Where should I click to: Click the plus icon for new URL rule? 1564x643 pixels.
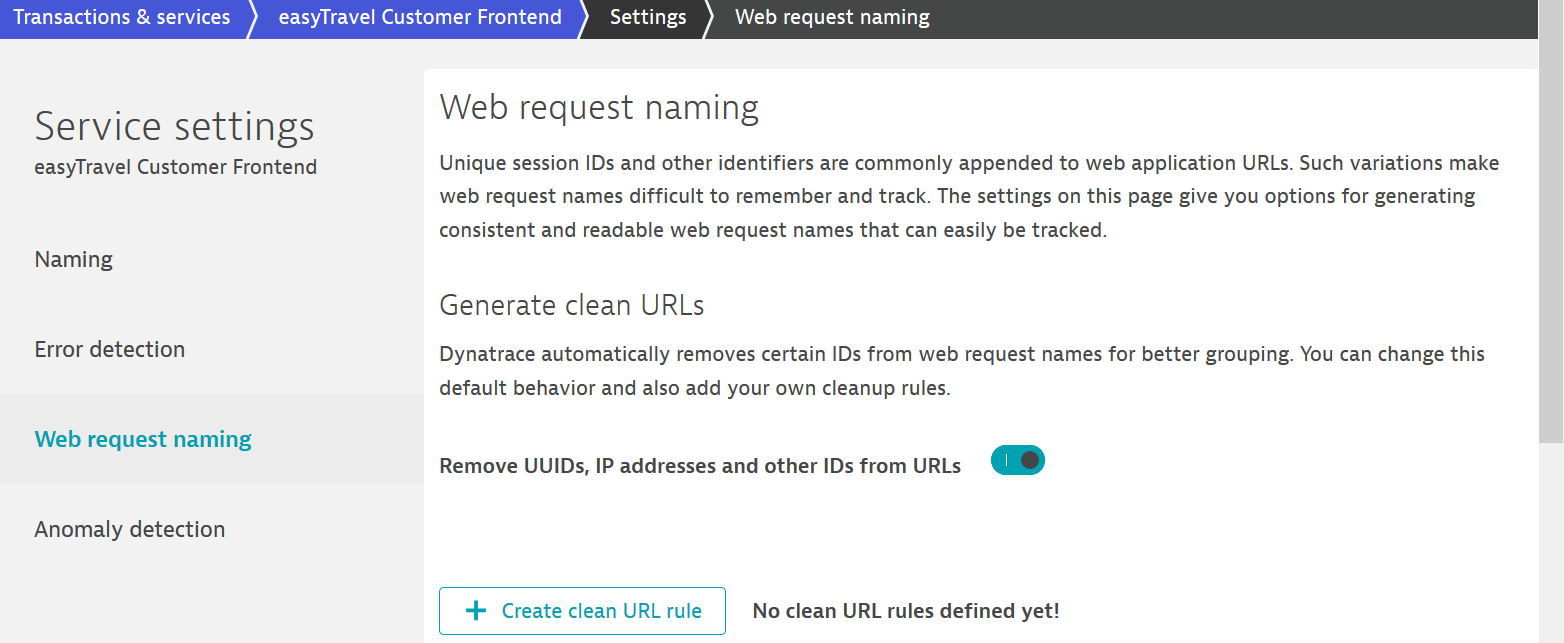477,611
